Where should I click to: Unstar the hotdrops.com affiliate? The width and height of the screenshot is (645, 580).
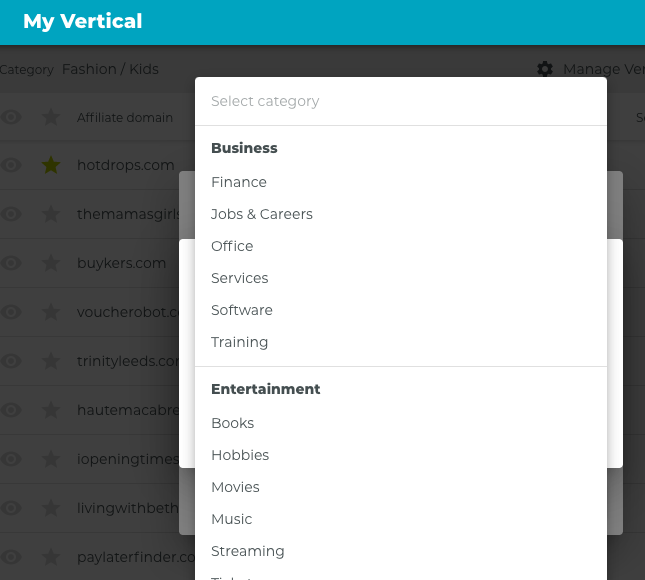51,166
